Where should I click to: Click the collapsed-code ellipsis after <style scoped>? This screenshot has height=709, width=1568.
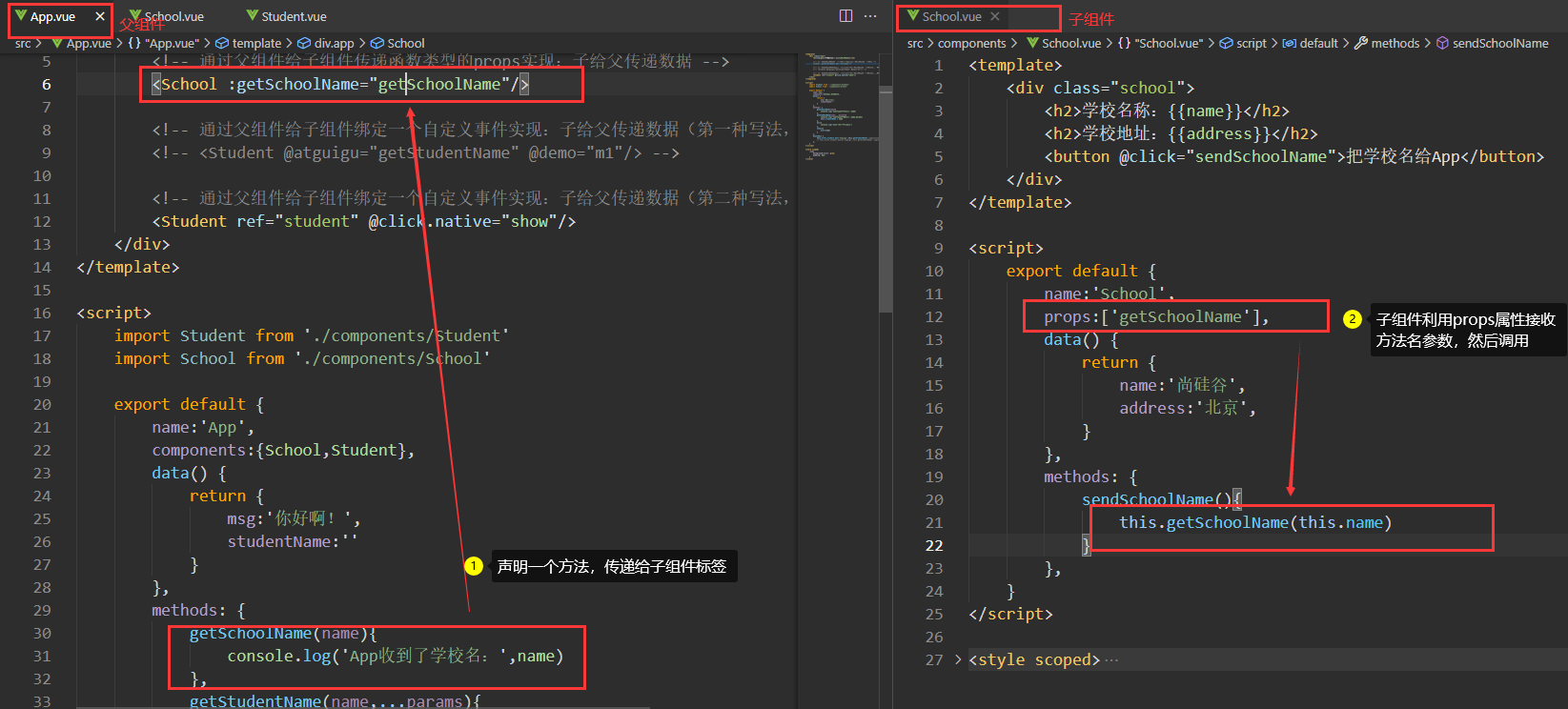coord(1111,659)
